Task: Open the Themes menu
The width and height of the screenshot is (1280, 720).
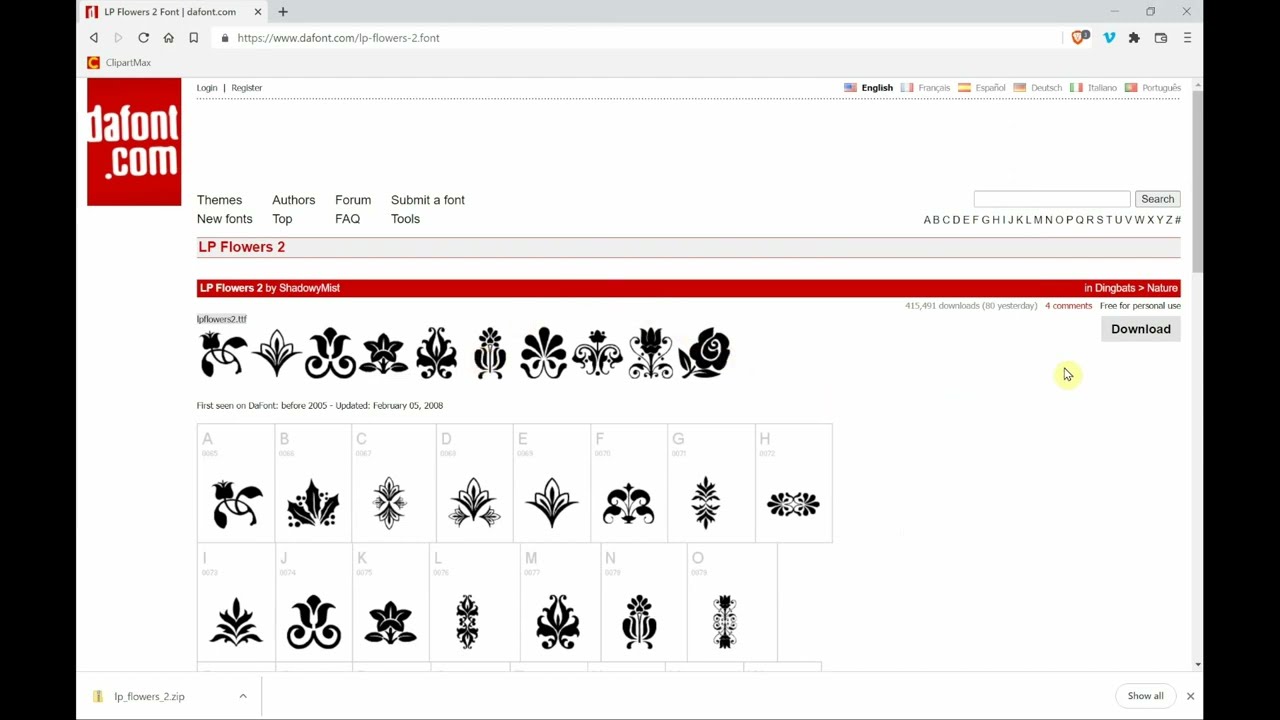Action: (x=219, y=200)
